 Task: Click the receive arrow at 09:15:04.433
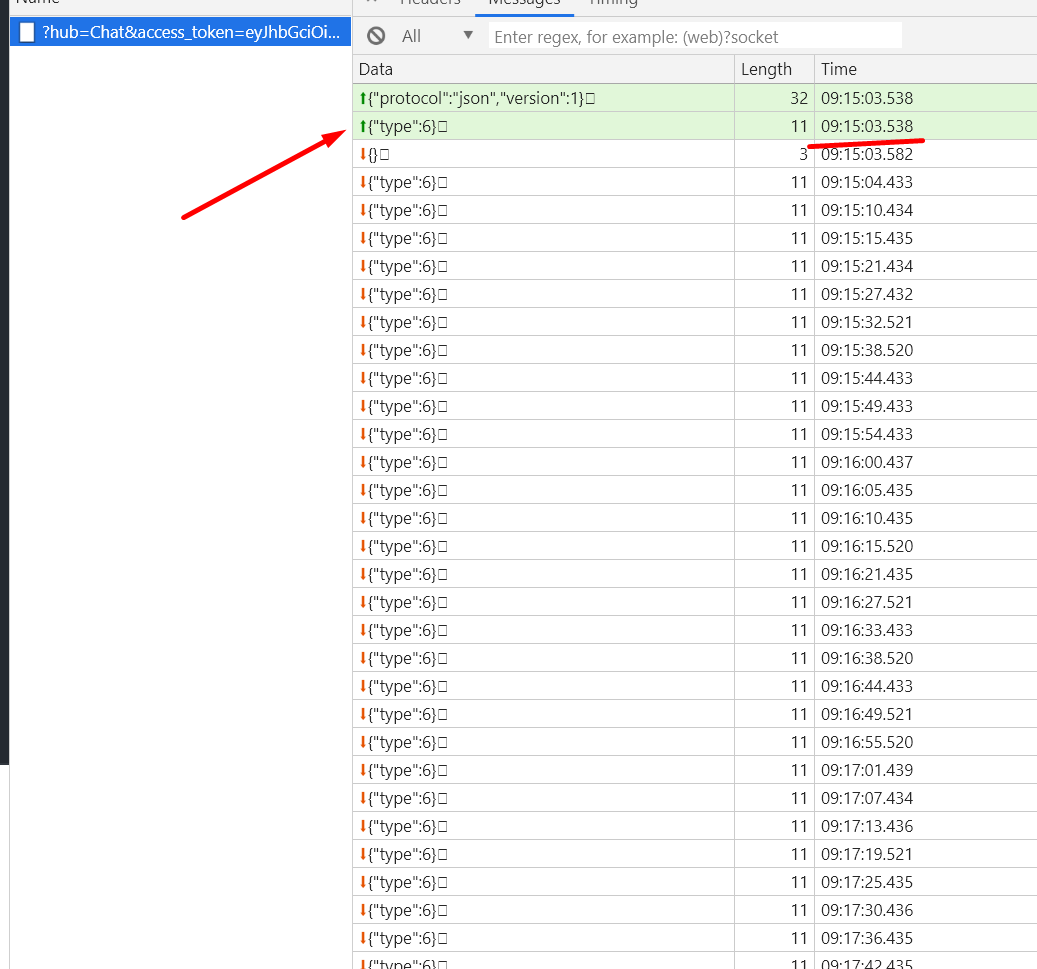tap(363, 182)
